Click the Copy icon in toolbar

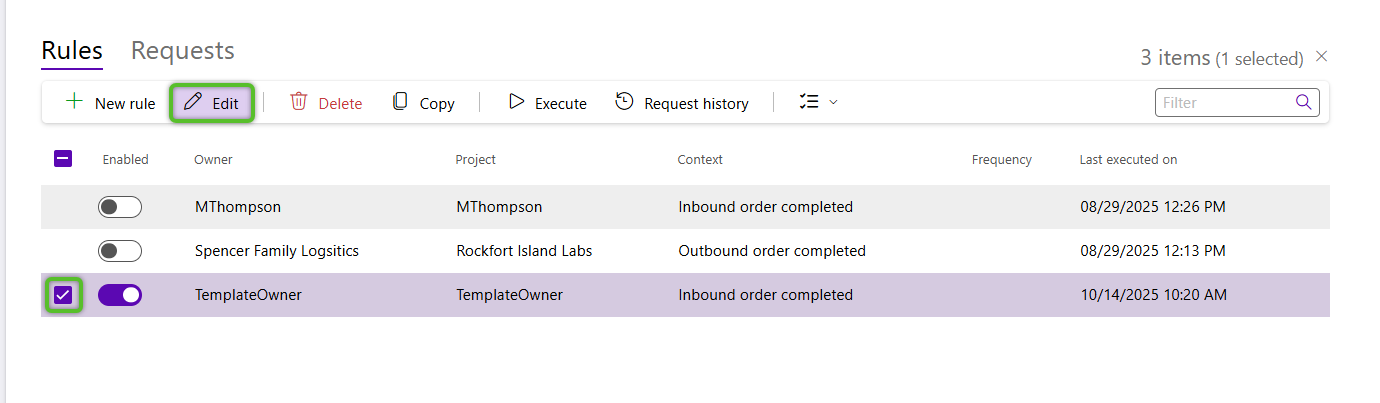coord(400,102)
